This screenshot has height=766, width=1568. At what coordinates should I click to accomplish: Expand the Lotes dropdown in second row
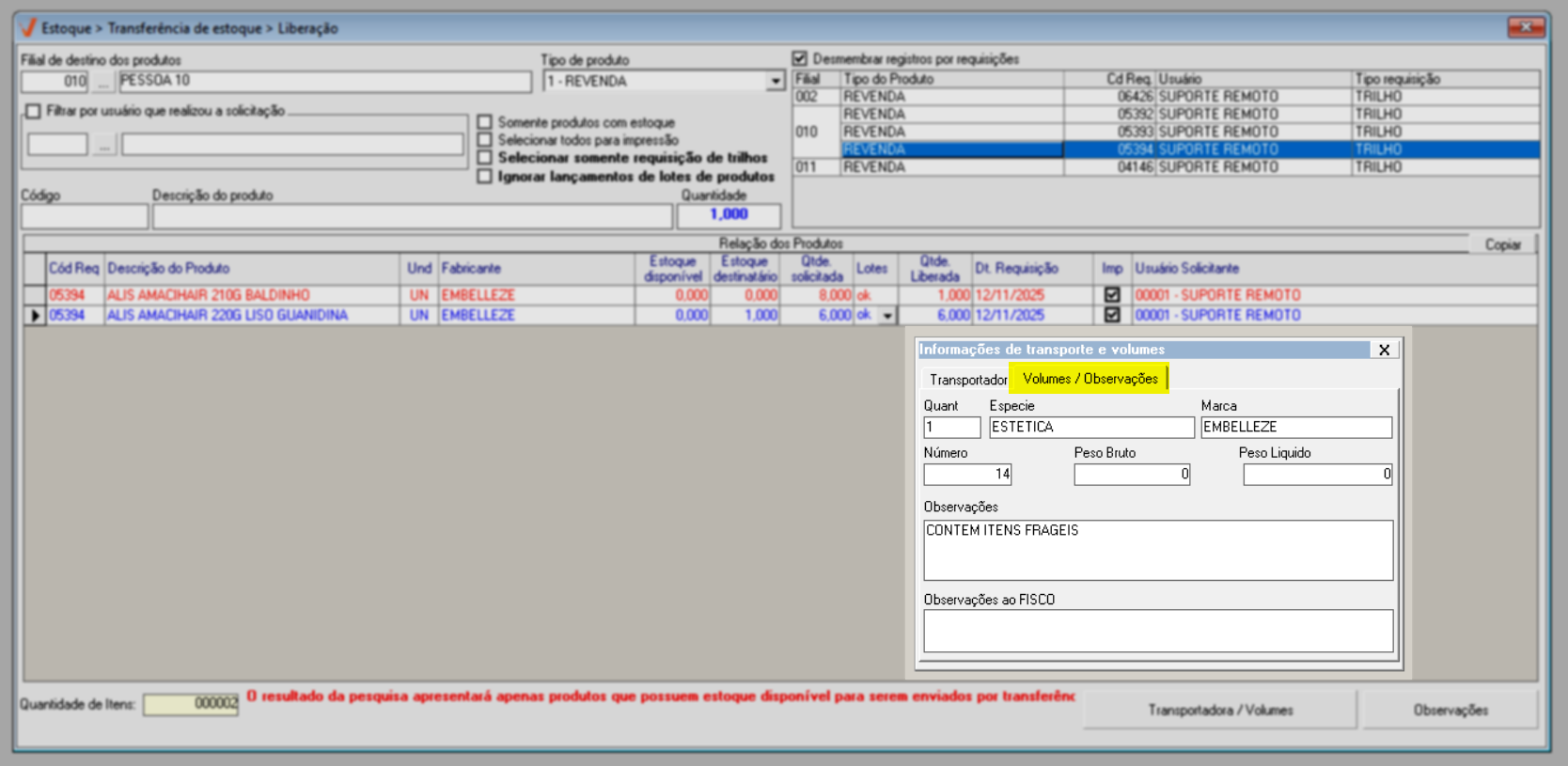coord(887,316)
